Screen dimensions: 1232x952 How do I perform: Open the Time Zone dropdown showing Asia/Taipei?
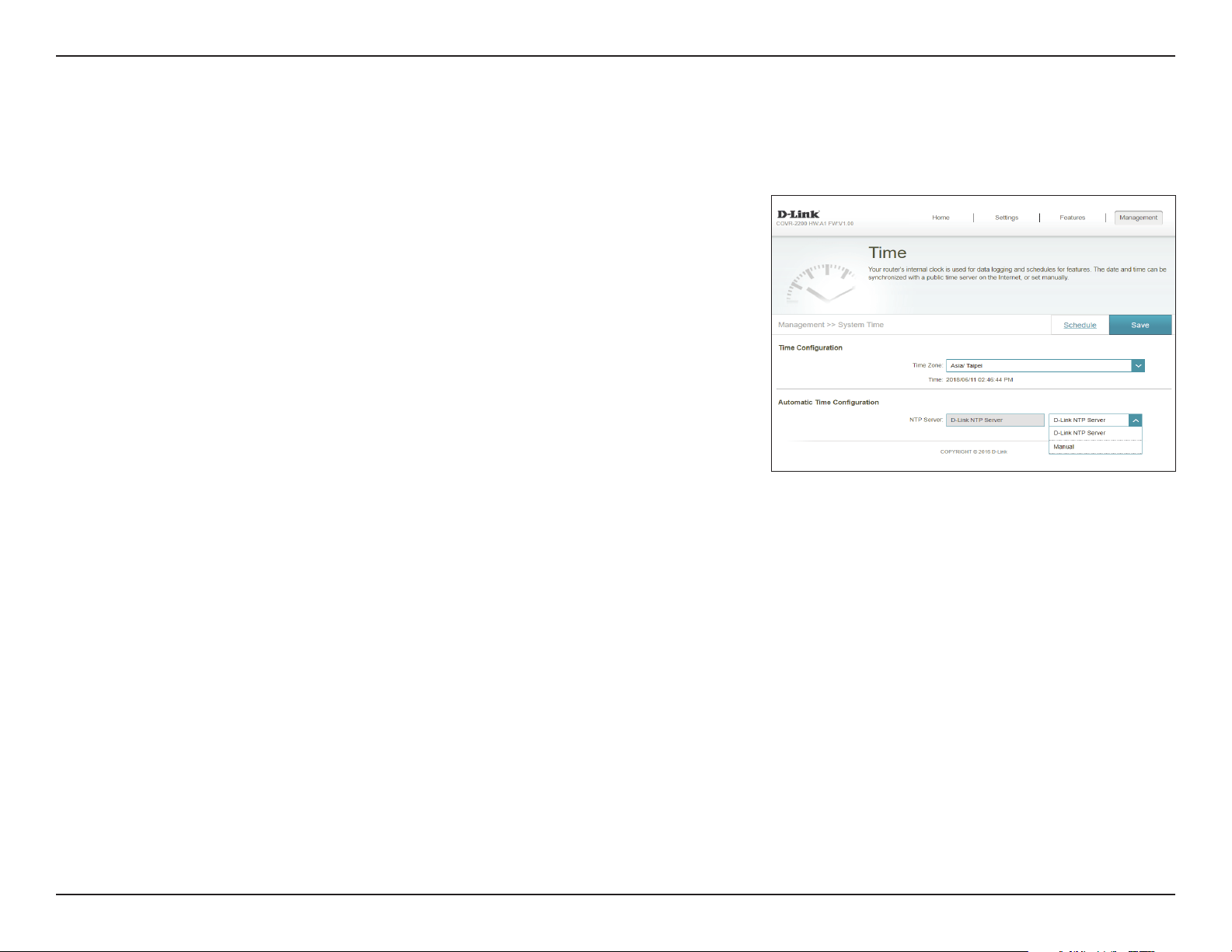[x=1045, y=365]
